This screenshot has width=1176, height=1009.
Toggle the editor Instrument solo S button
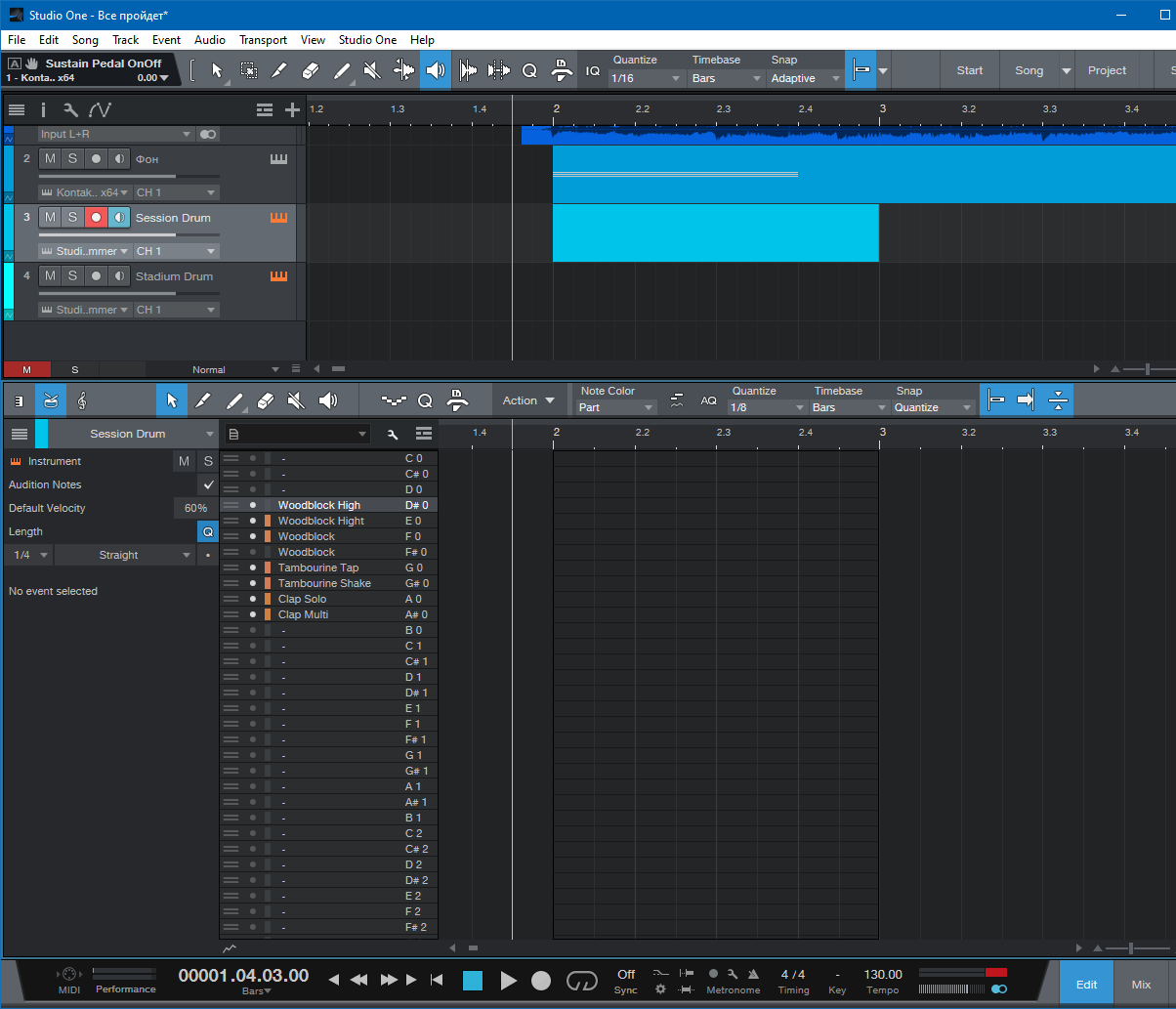coord(207,461)
